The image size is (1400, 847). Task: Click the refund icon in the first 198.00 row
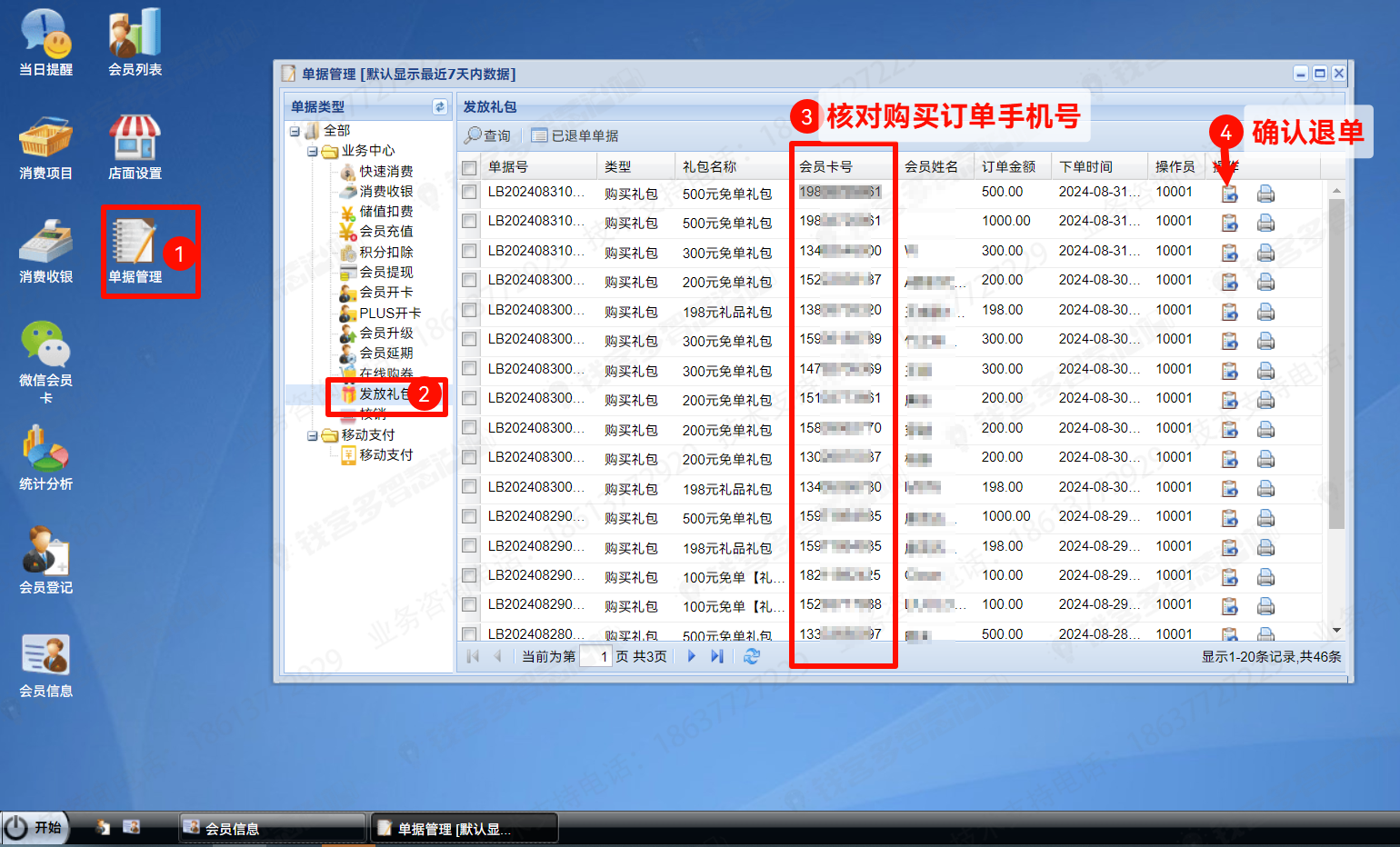pos(1229,311)
